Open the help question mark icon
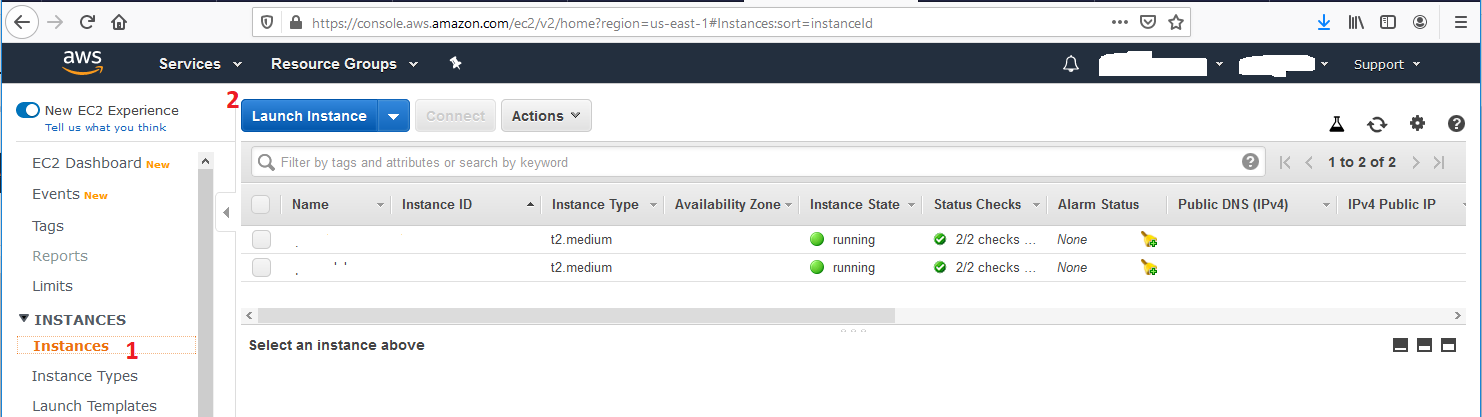 coord(1456,123)
